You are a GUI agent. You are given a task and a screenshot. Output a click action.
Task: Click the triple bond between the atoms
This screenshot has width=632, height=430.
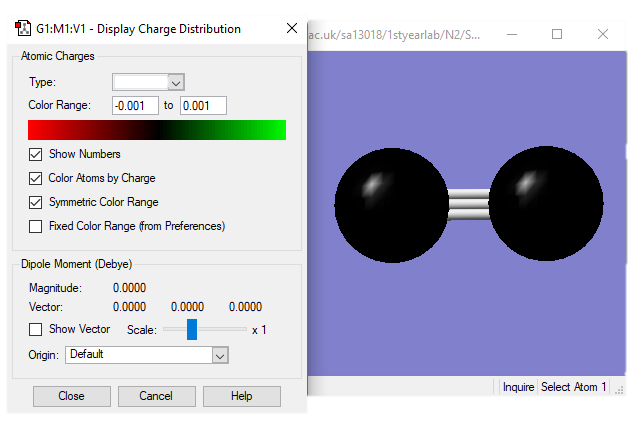tap(469, 204)
